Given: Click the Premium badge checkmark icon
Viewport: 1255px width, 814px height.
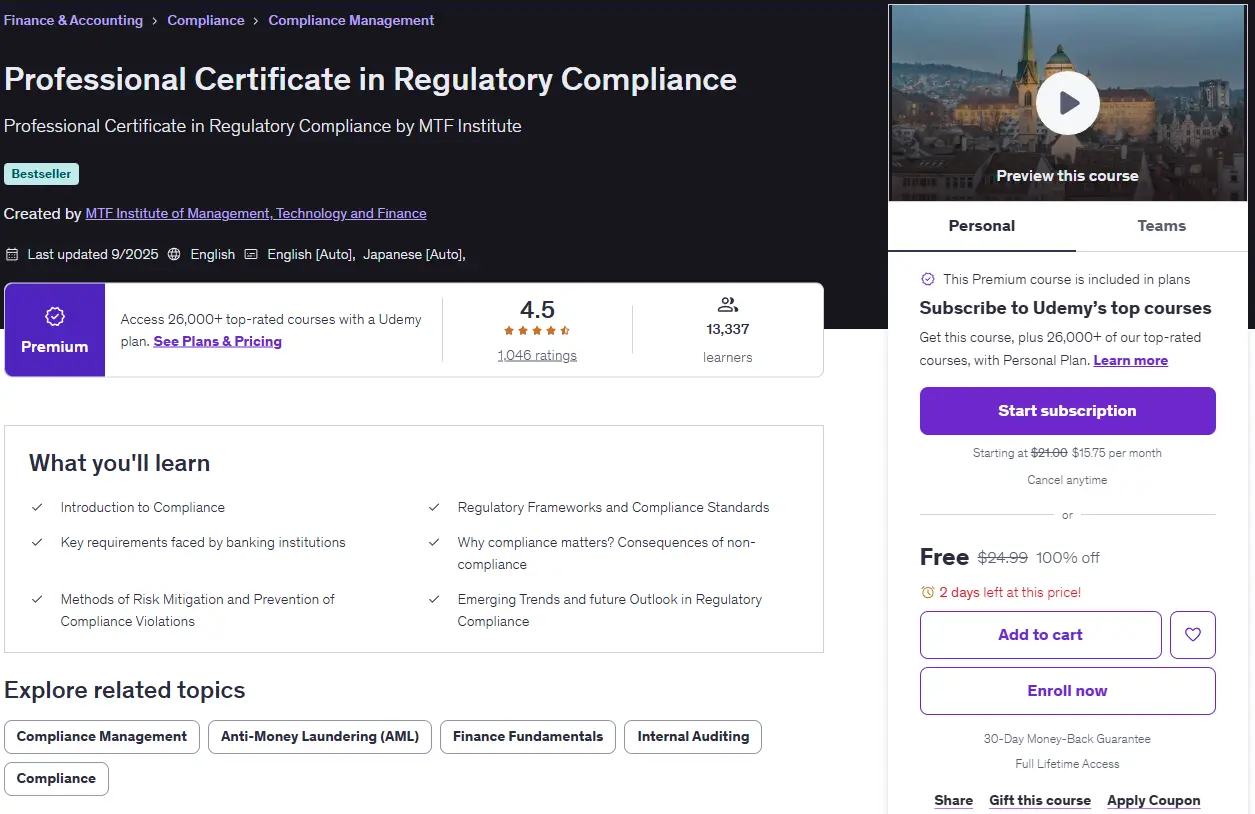Looking at the screenshot, I should (55, 316).
